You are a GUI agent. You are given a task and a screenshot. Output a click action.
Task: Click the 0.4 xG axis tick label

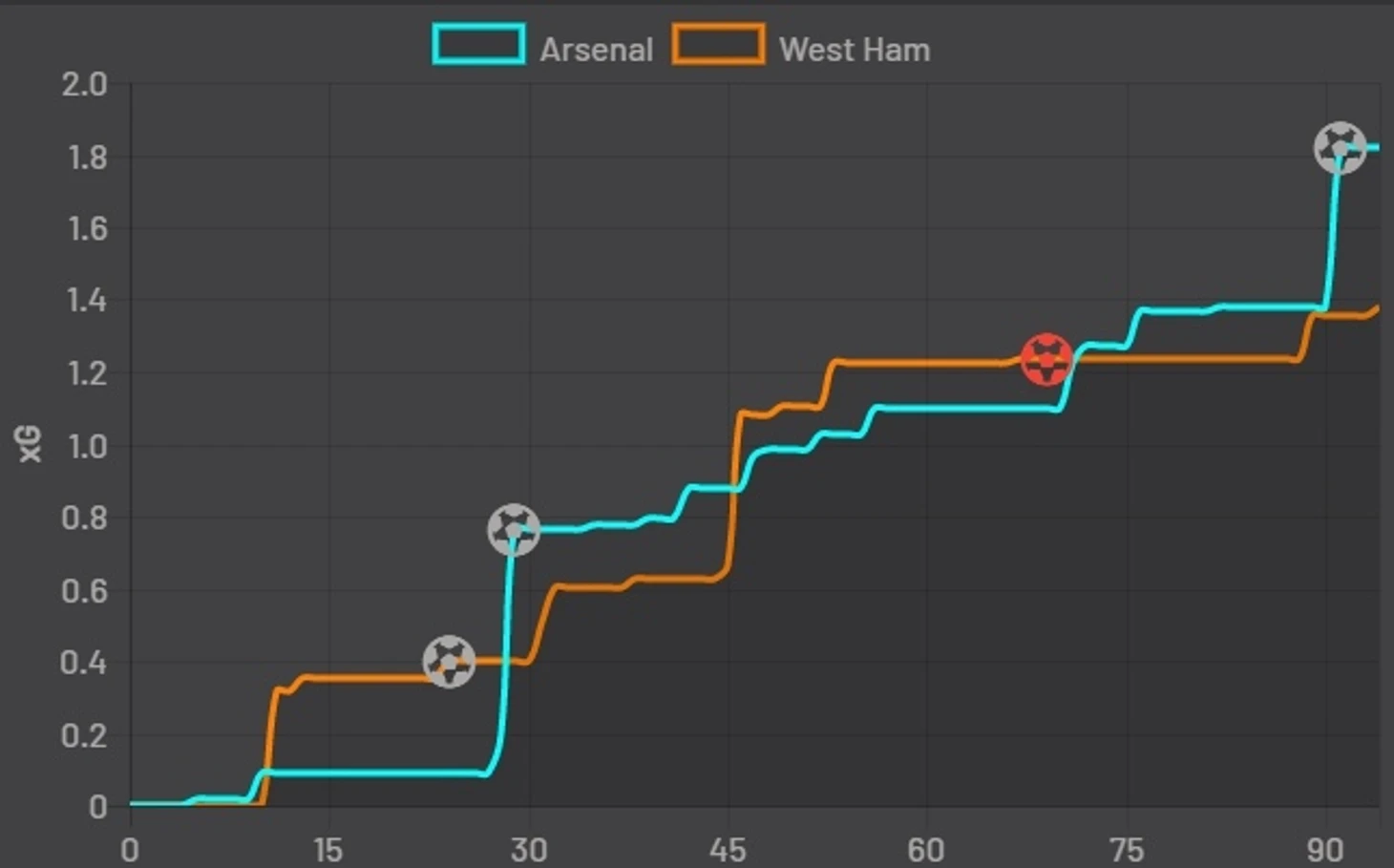pos(84,663)
